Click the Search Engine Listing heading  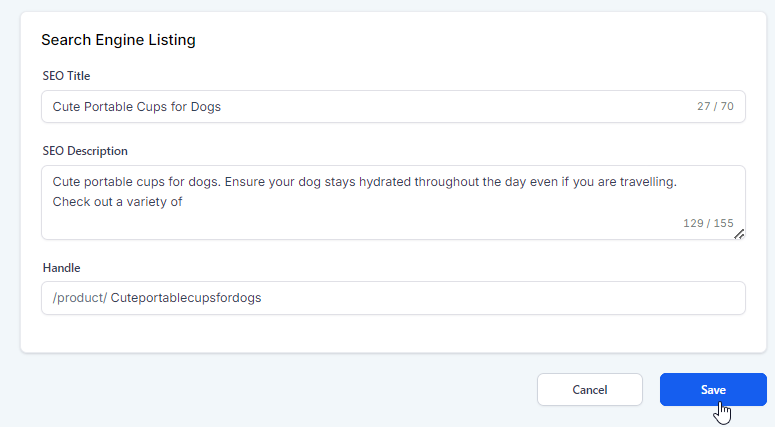[118, 40]
